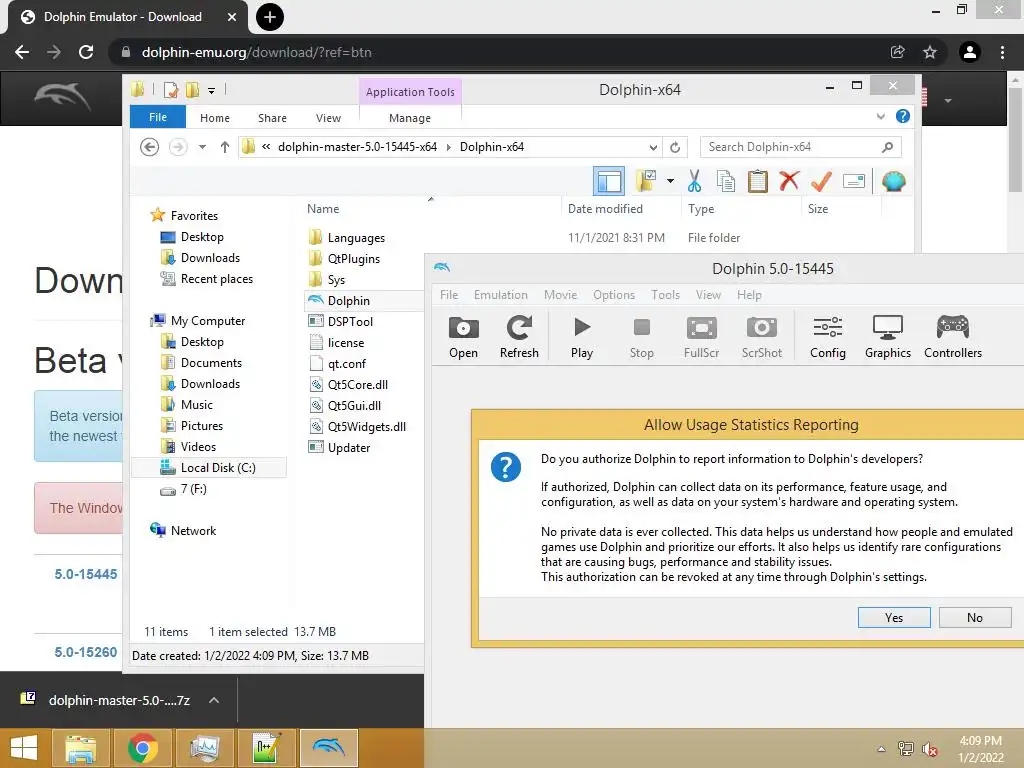Take a screenshot with ScrShot icon

(761, 336)
